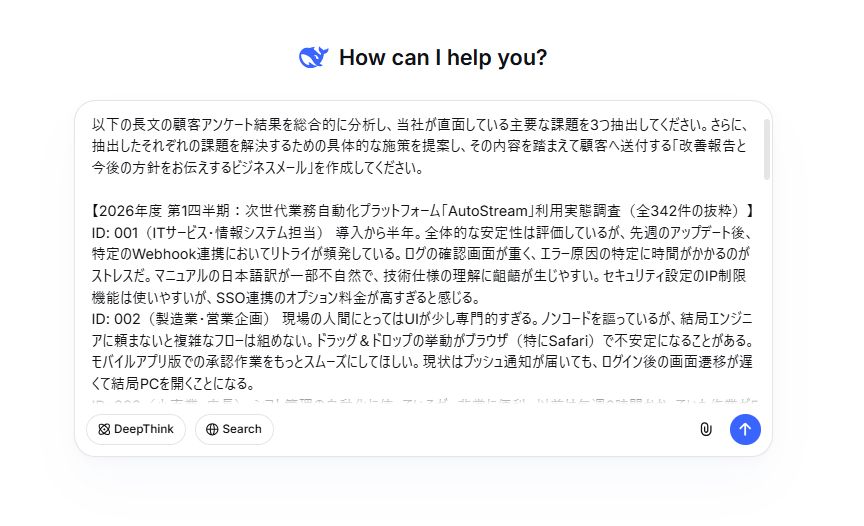The height and width of the screenshot is (526, 864).
Task: Send the message with the blue arrow button
Action: [745, 429]
